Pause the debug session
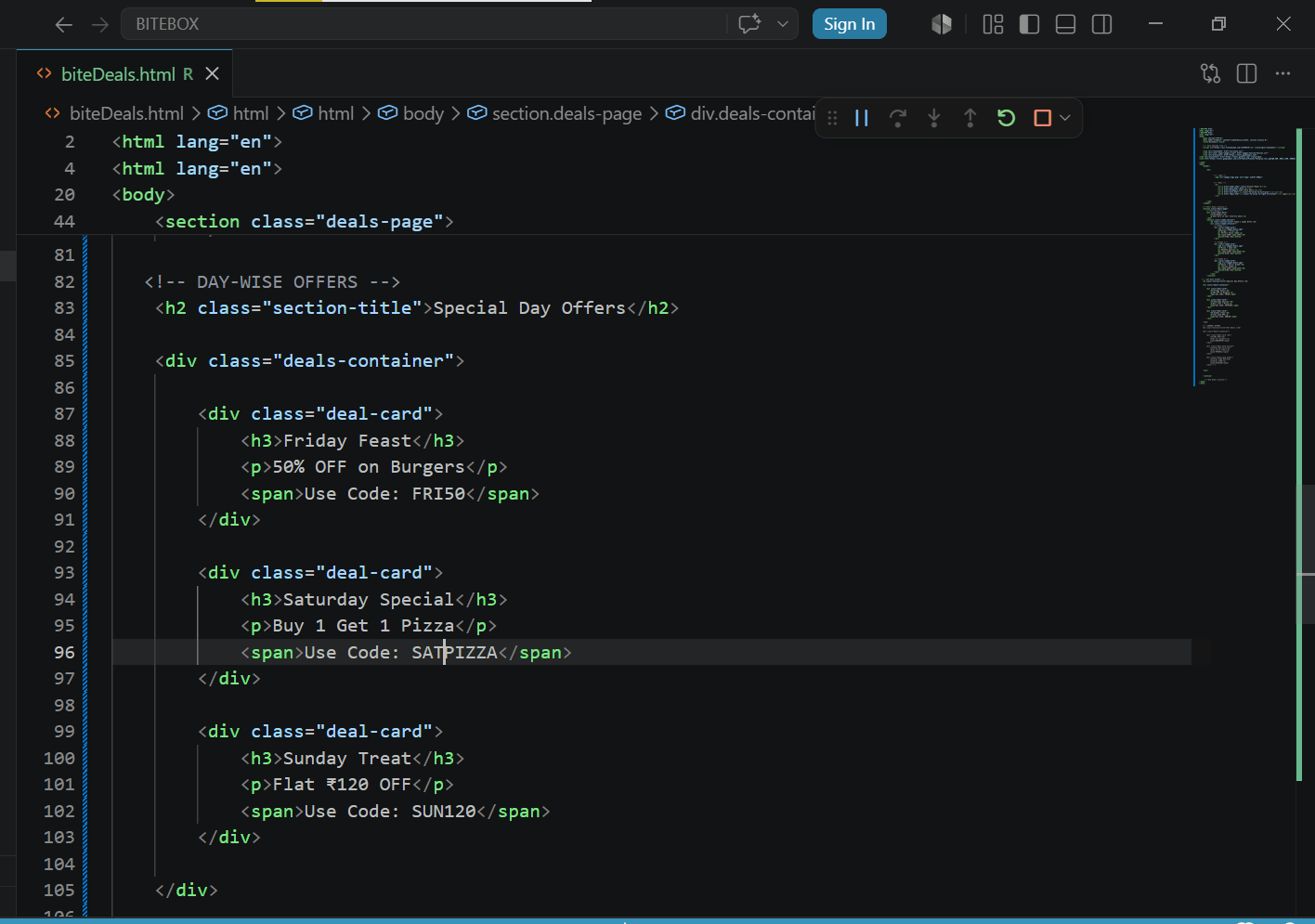The width and height of the screenshot is (1315, 924). click(862, 118)
